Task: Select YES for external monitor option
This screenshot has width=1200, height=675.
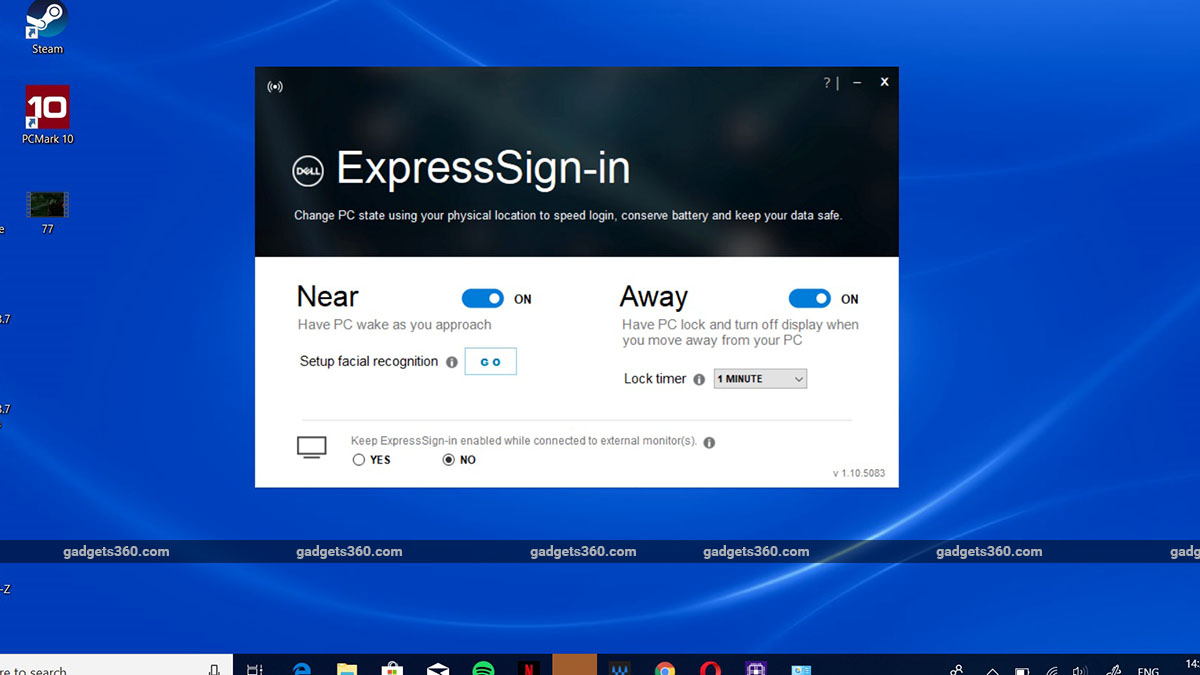Action: [359, 460]
